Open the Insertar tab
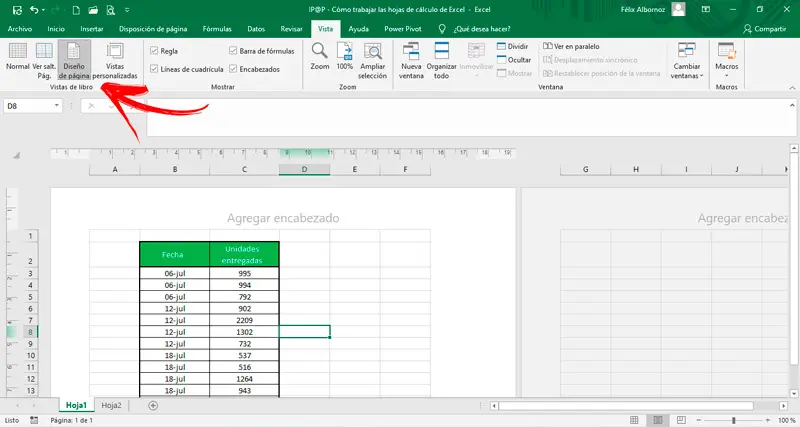 92,29
